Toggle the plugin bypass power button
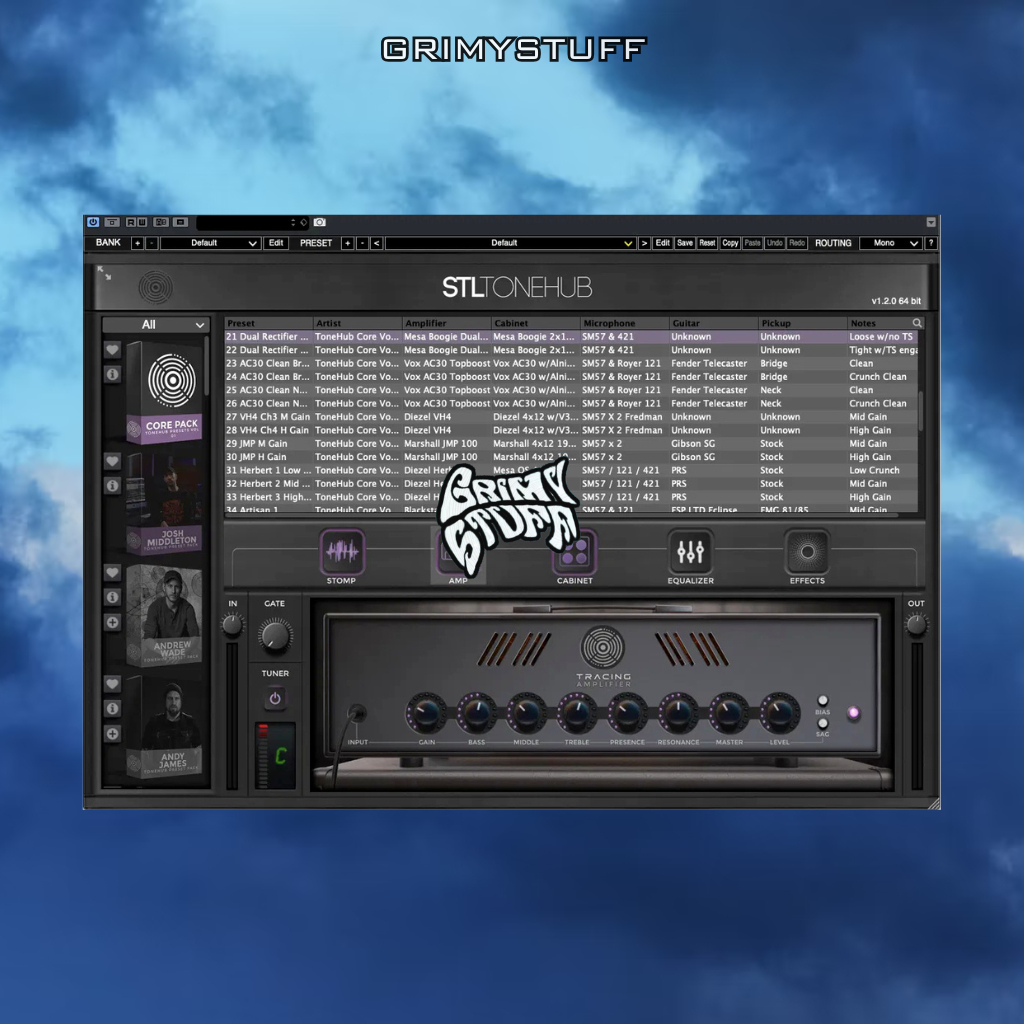This screenshot has width=1024, height=1024. 93,222
